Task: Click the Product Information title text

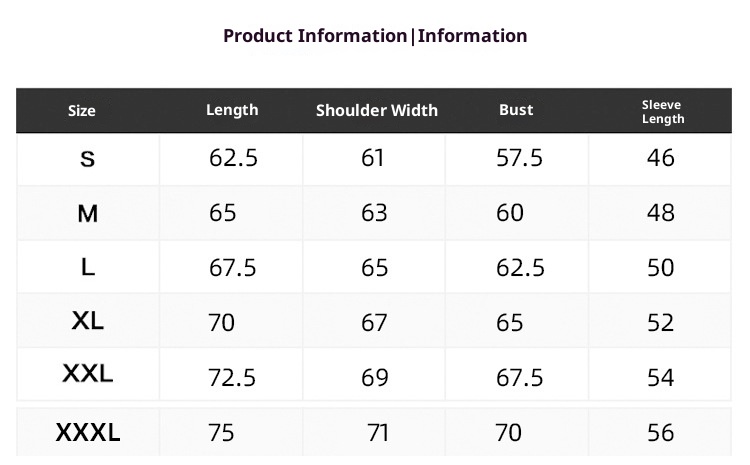Action: (x=374, y=36)
